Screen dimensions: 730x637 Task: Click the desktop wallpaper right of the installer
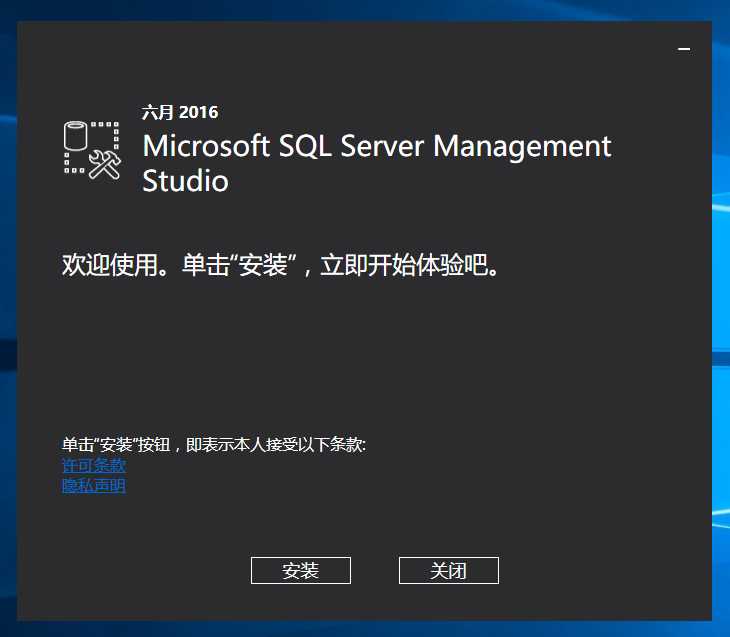coord(721,300)
